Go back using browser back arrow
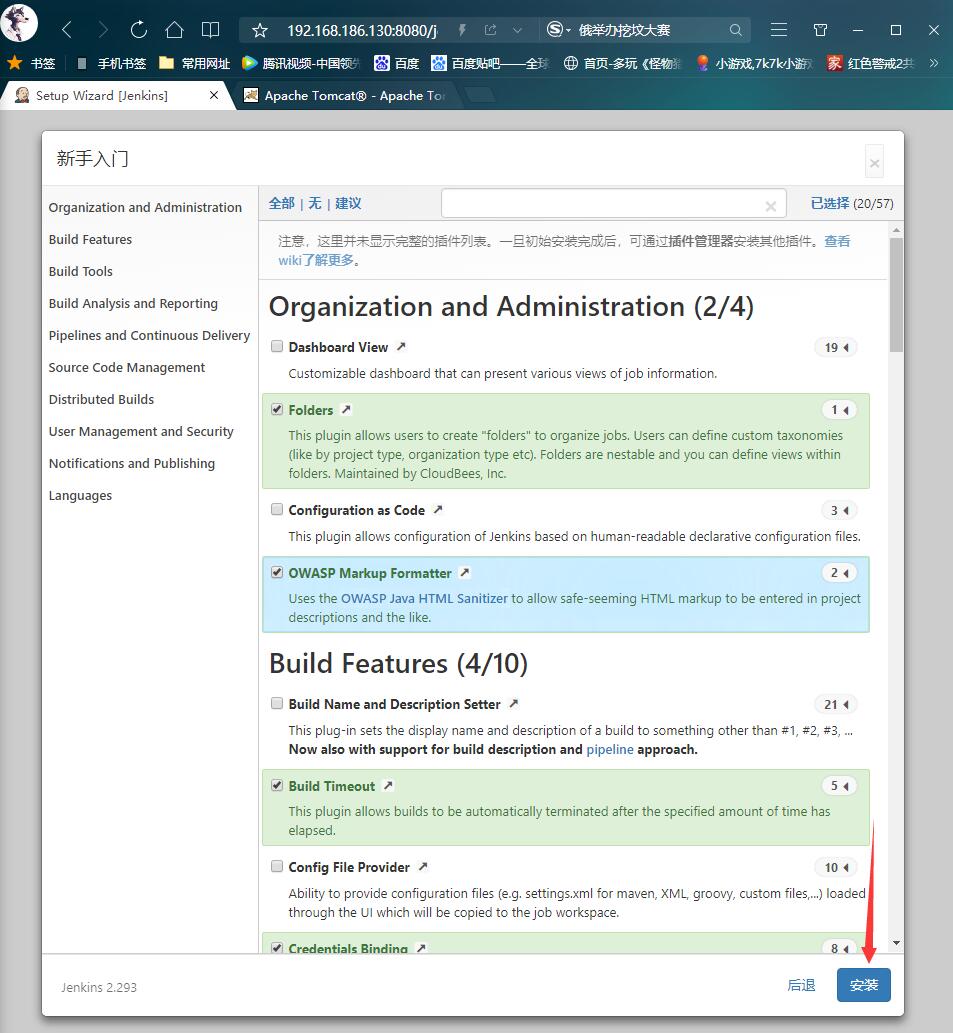The image size is (953, 1033). pyautogui.click(x=67, y=30)
